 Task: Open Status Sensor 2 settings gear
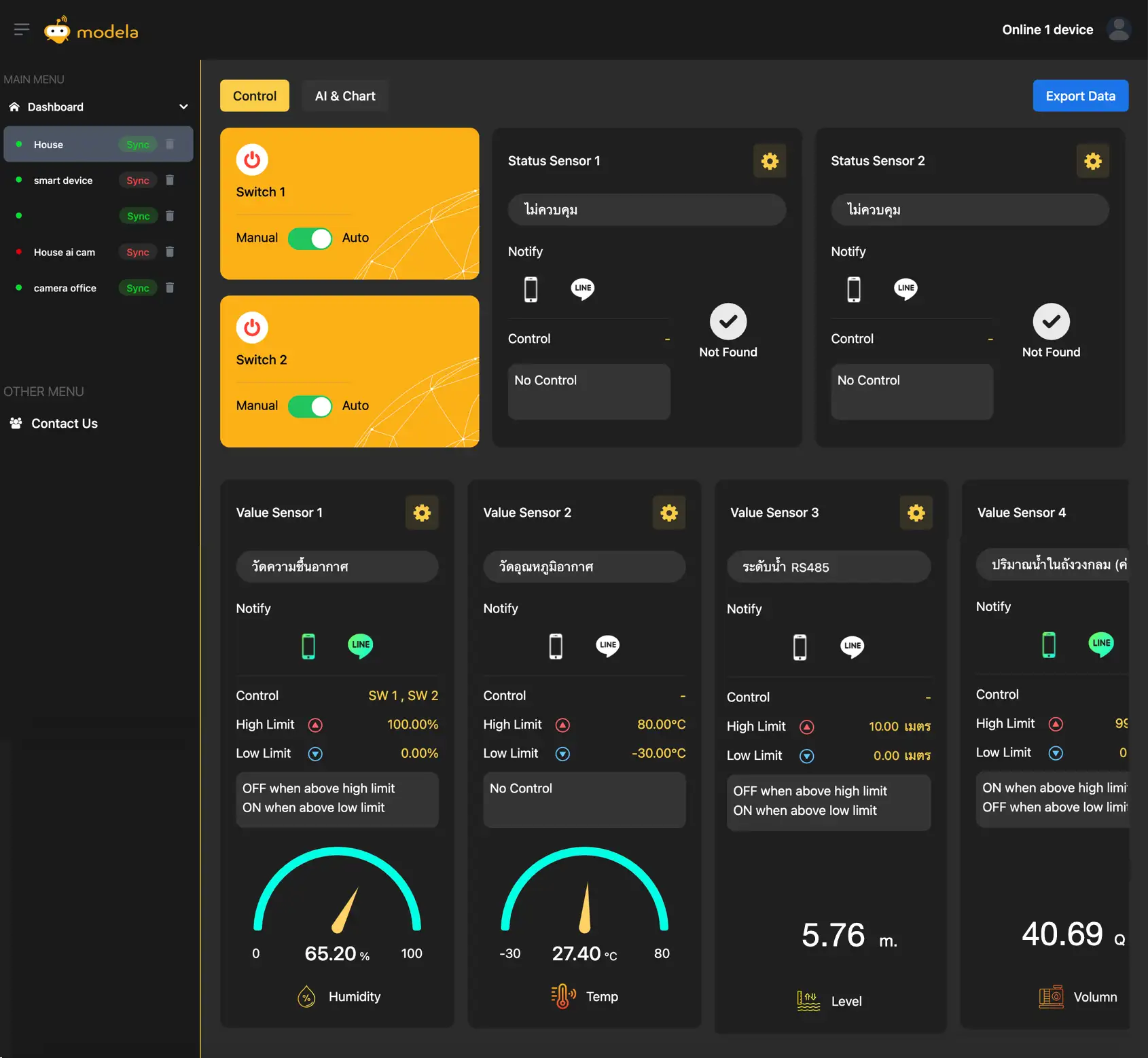pyautogui.click(x=1093, y=161)
